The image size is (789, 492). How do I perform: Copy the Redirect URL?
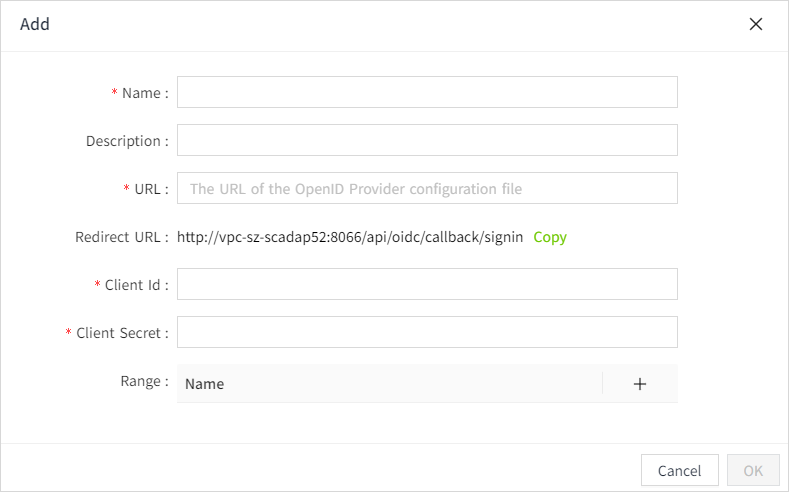[x=550, y=237]
